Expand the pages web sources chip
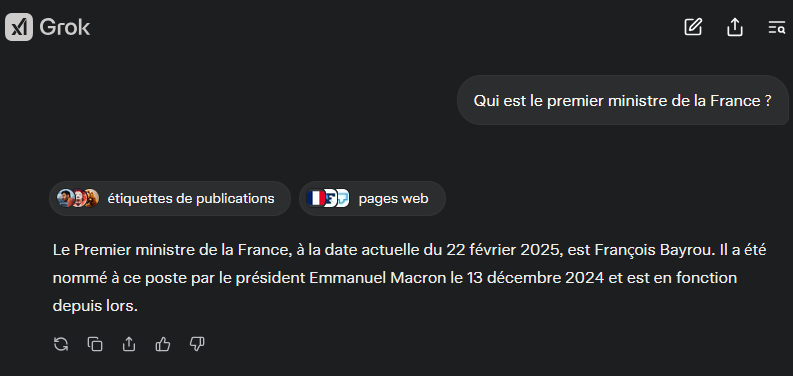793x376 pixels. point(372,198)
